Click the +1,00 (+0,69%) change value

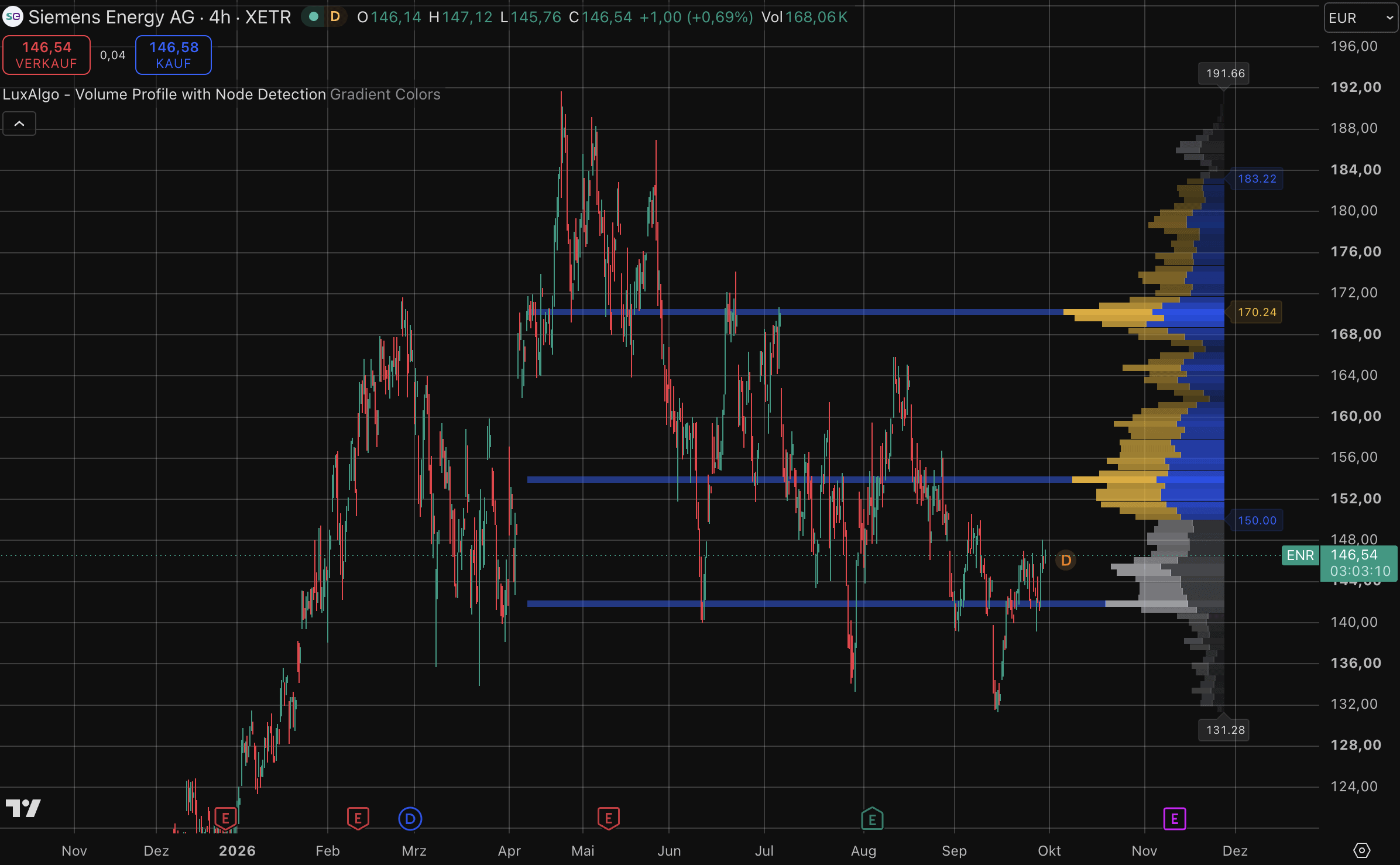coord(696,17)
